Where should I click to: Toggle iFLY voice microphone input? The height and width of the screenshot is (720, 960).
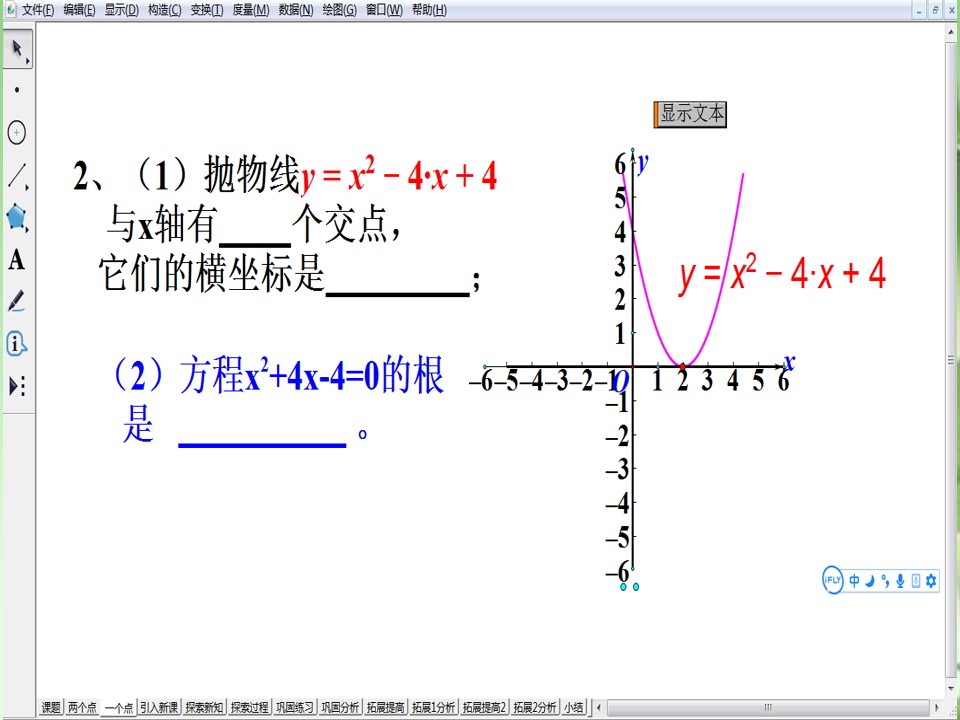coord(900,581)
